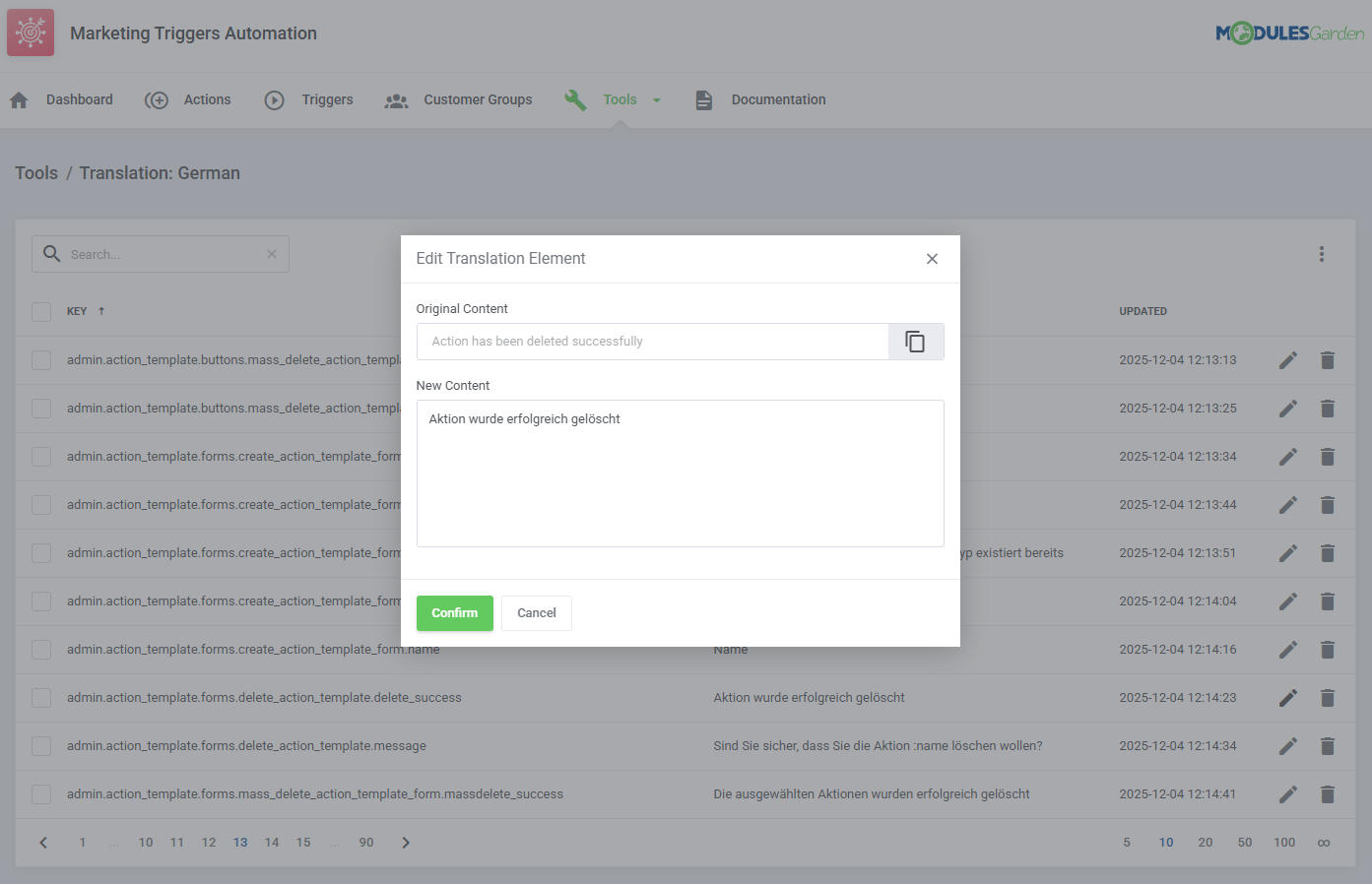Delete the mass_delete_action_template_form row via trash icon
The height and width of the screenshot is (884, 1372).
tap(1327, 793)
